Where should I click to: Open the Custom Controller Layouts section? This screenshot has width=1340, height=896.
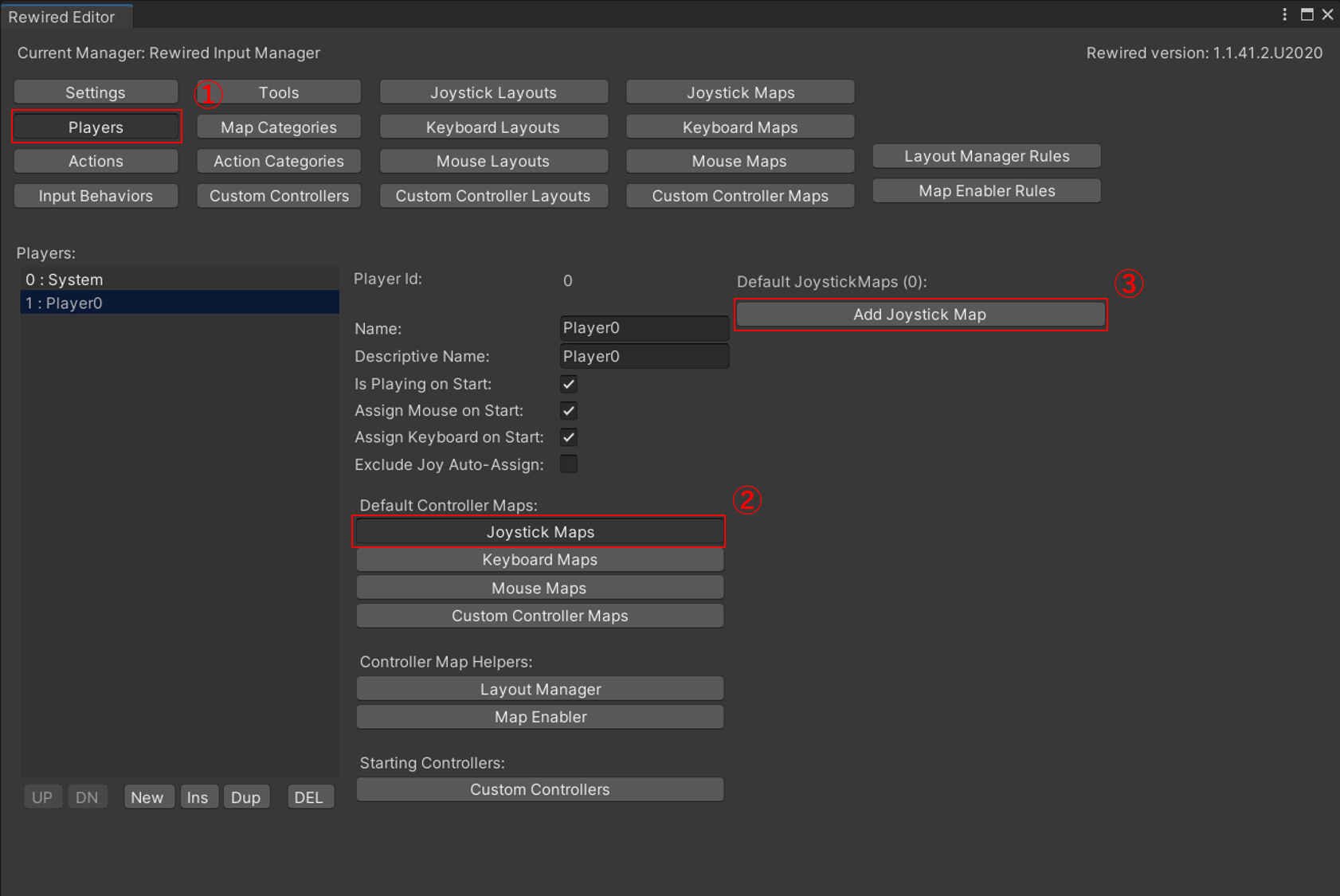(x=493, y=195)
